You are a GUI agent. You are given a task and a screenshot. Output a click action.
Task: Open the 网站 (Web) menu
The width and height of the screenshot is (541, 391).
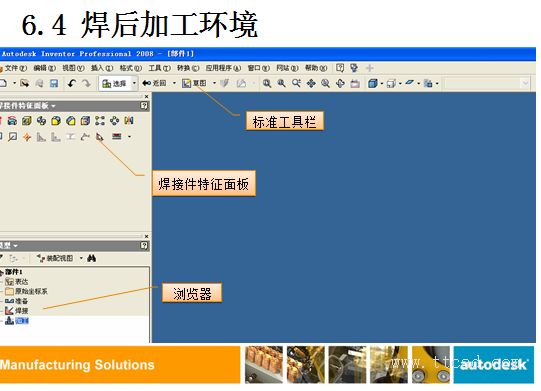(x=287, y=68)
